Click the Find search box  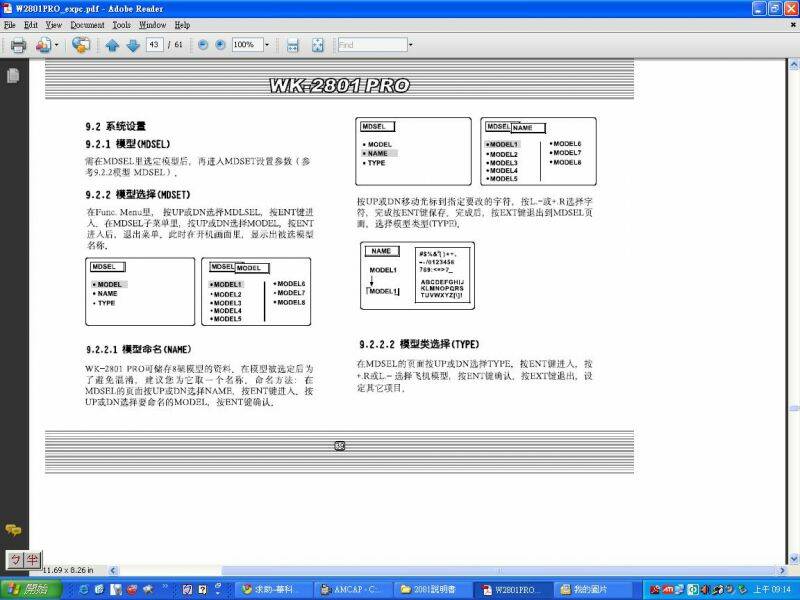(x=372, y=45)
